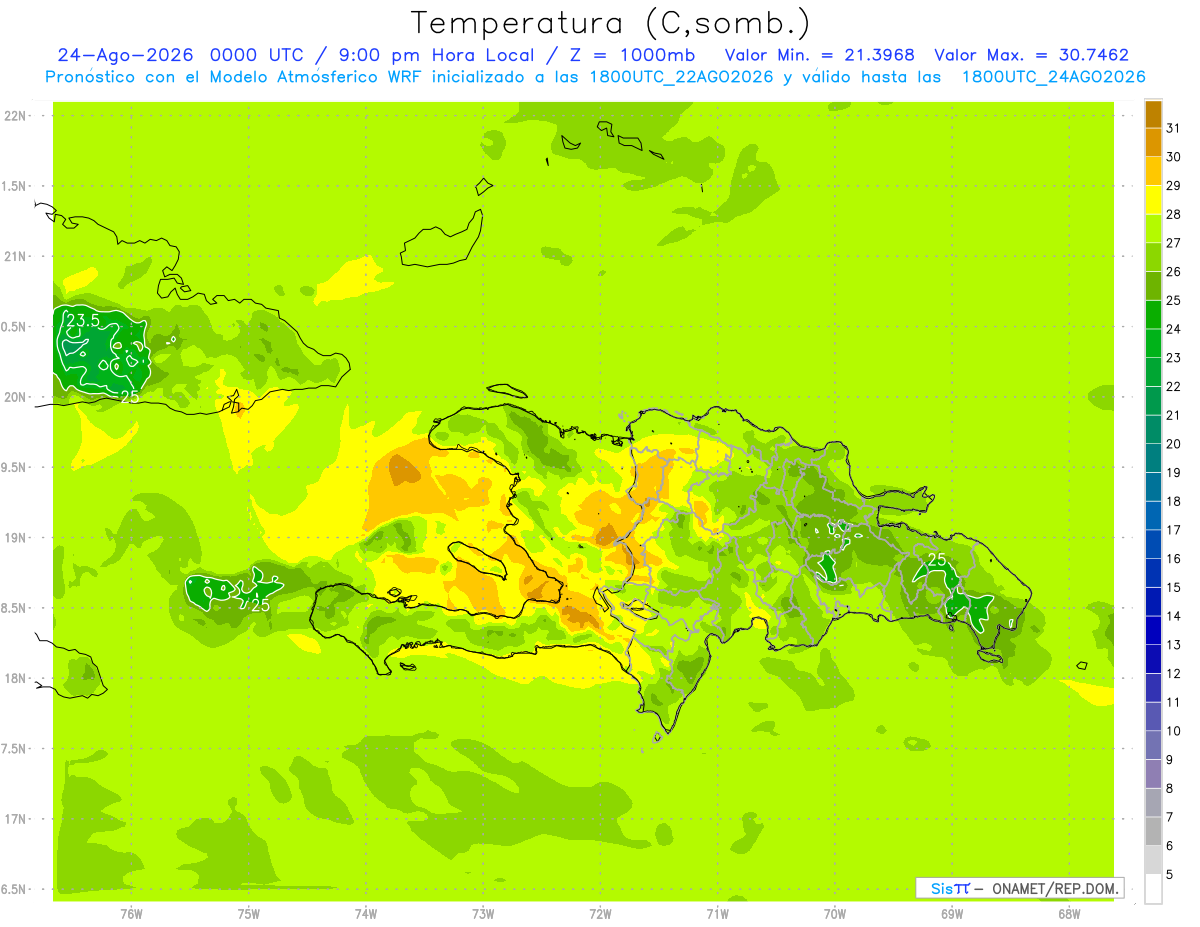Click the yellow legend swatch between 28 and 29

(x=1153, y=200)
